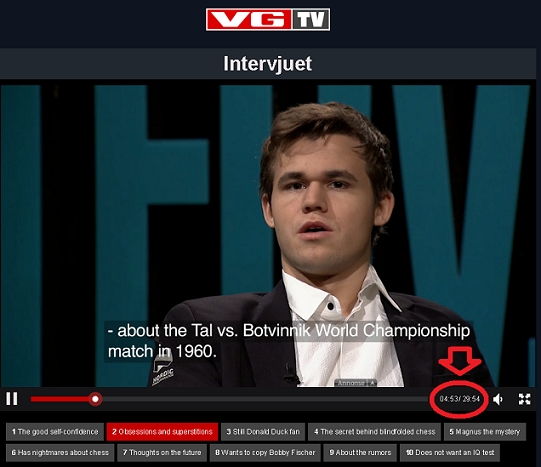Jump to chapter 3 Still Donald Duck fan
The width and height of the screenshot is (541, 467).
coord(263,432)
